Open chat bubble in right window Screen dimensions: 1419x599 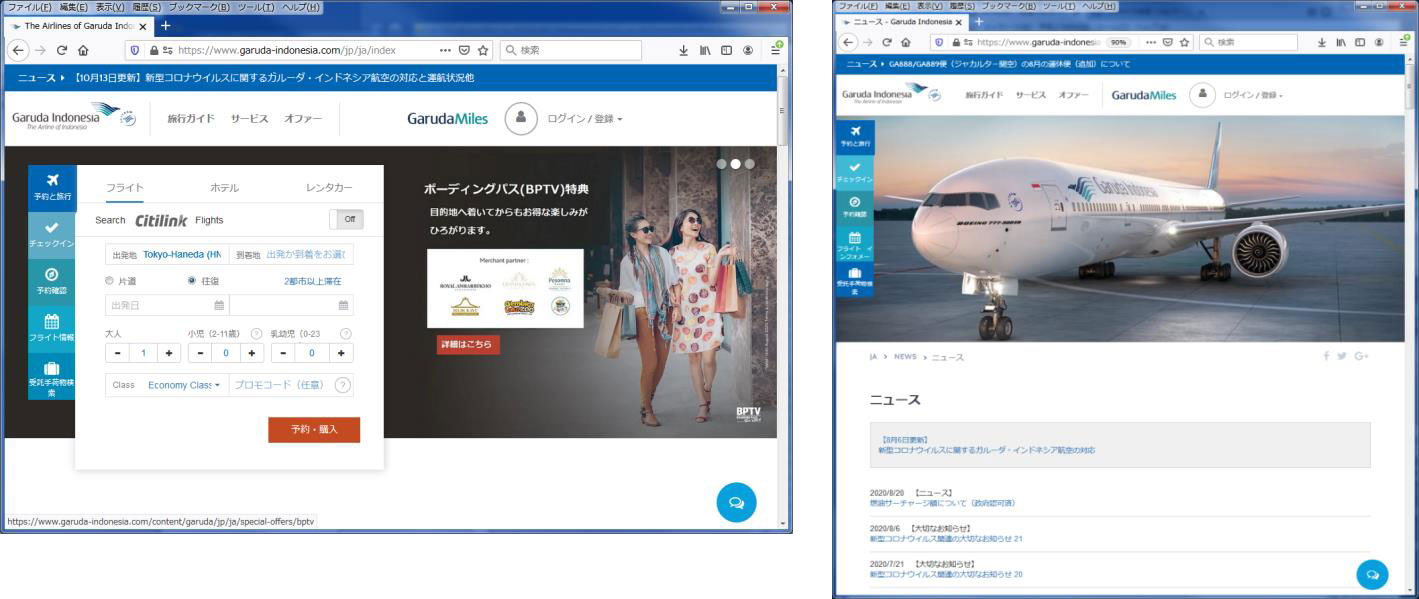pyautogui.click(x=1372, y=574)
